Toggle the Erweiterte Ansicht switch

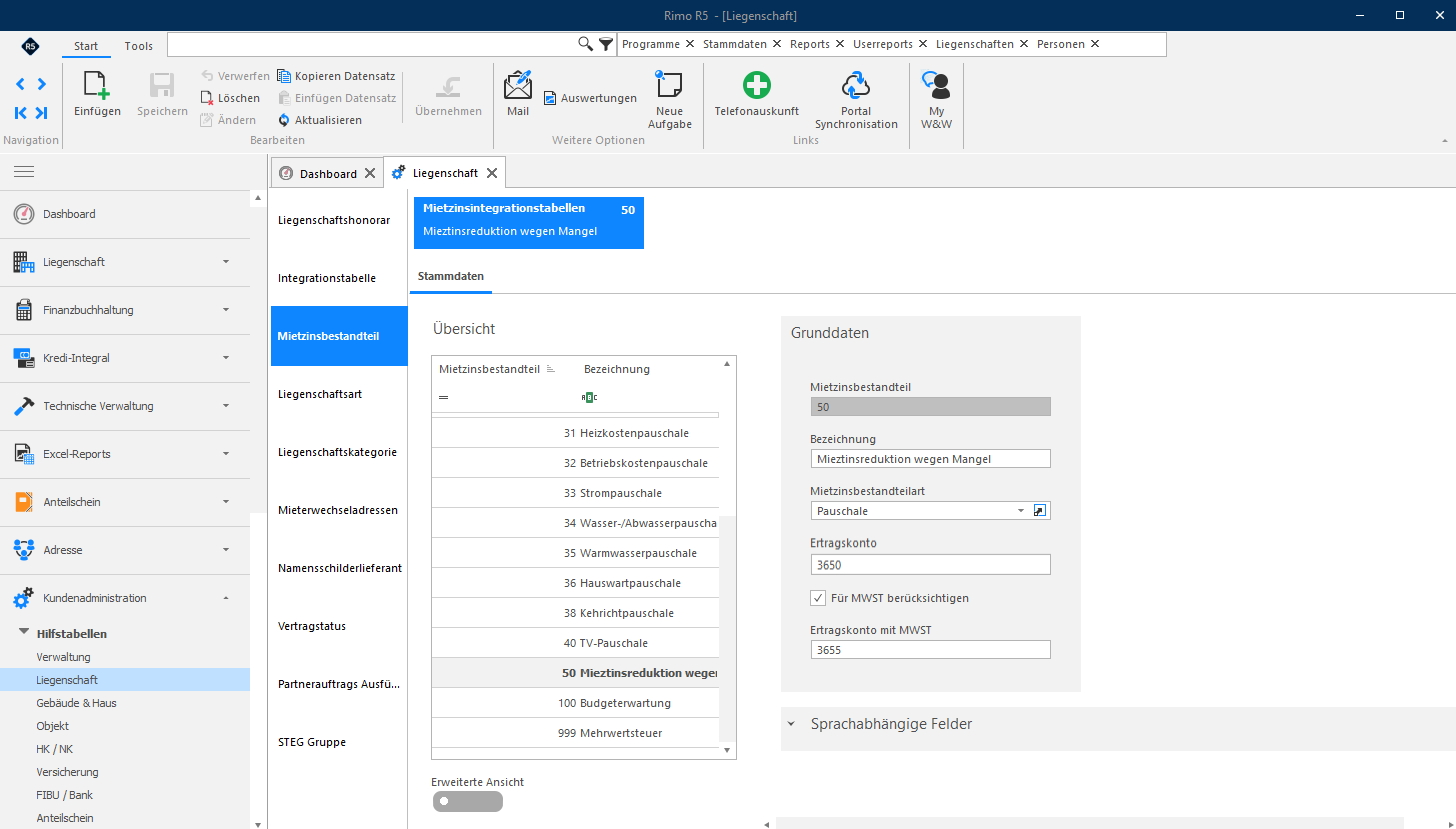(x=468, y=801)
